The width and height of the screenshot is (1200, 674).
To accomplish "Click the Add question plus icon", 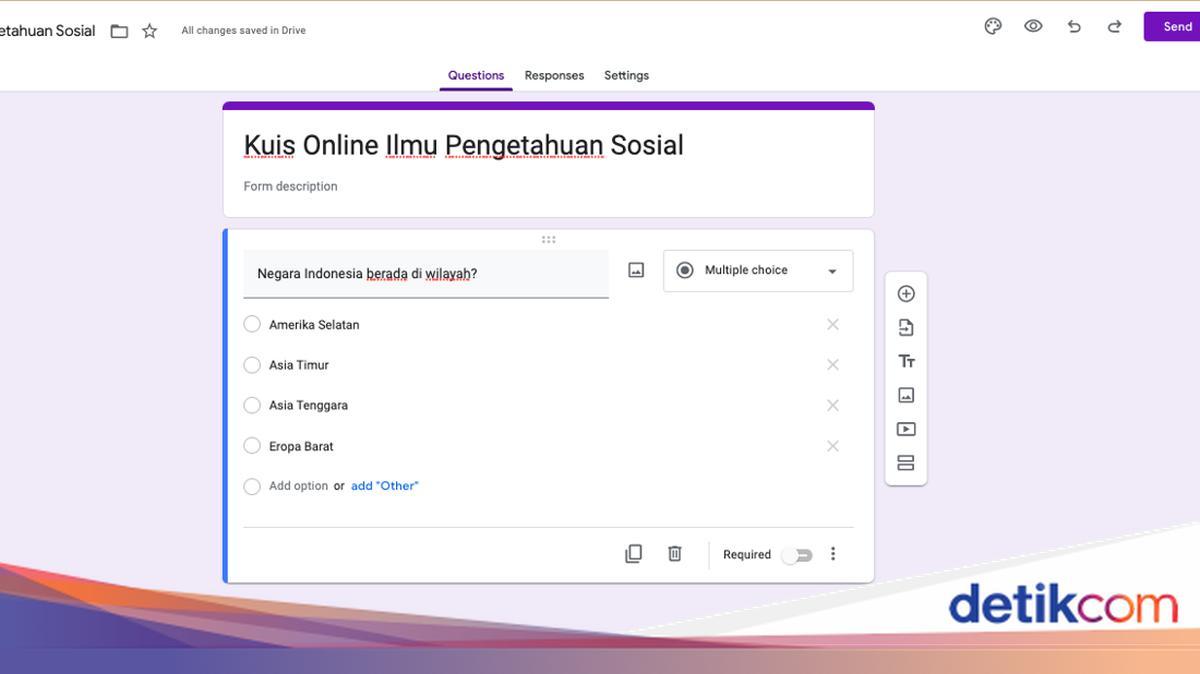I will point(906,294).
